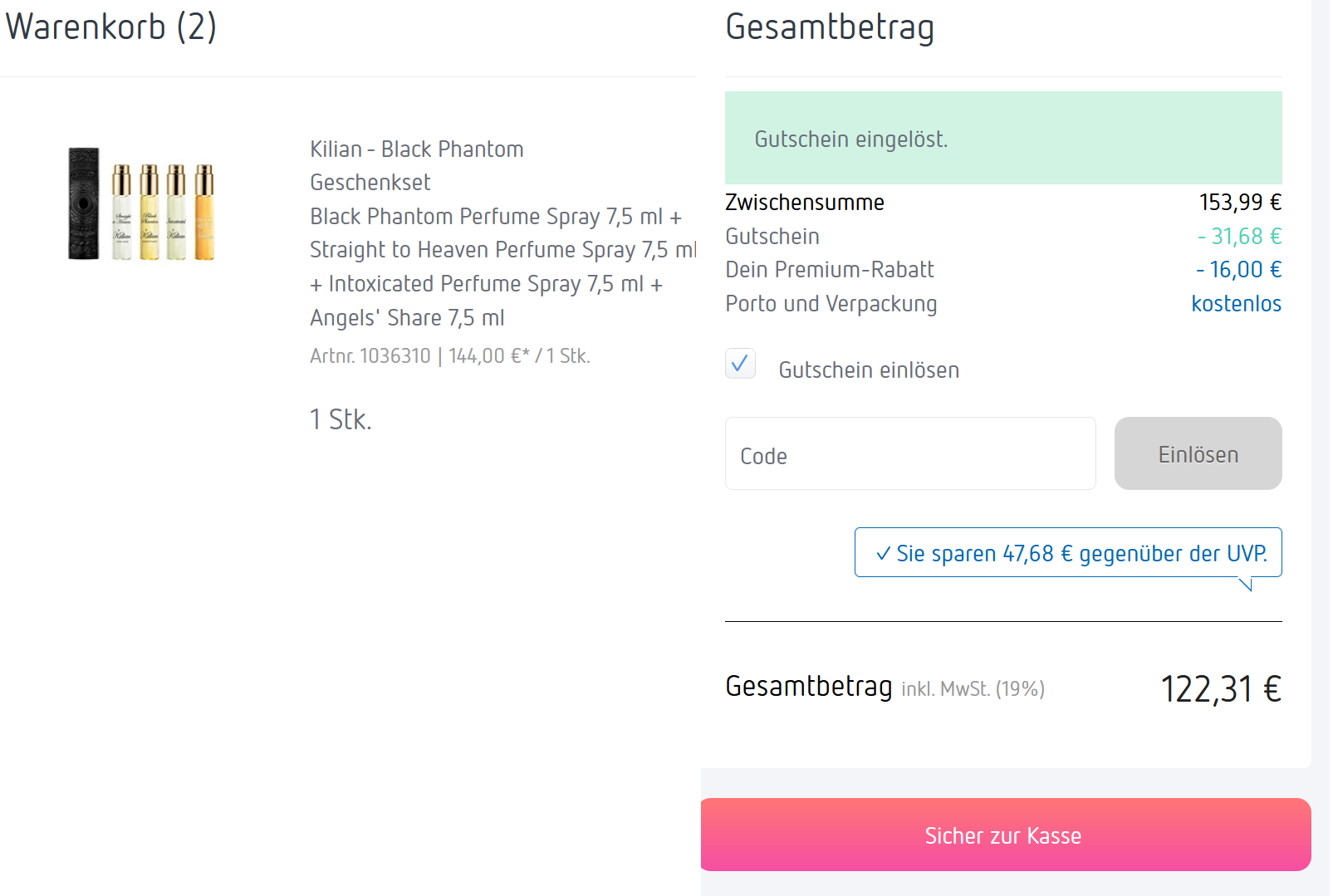Click the Dein Premium-Rabatt label
Image resolution: width=1333 pixels, height=896 pixels.
[x=829, y=270]
